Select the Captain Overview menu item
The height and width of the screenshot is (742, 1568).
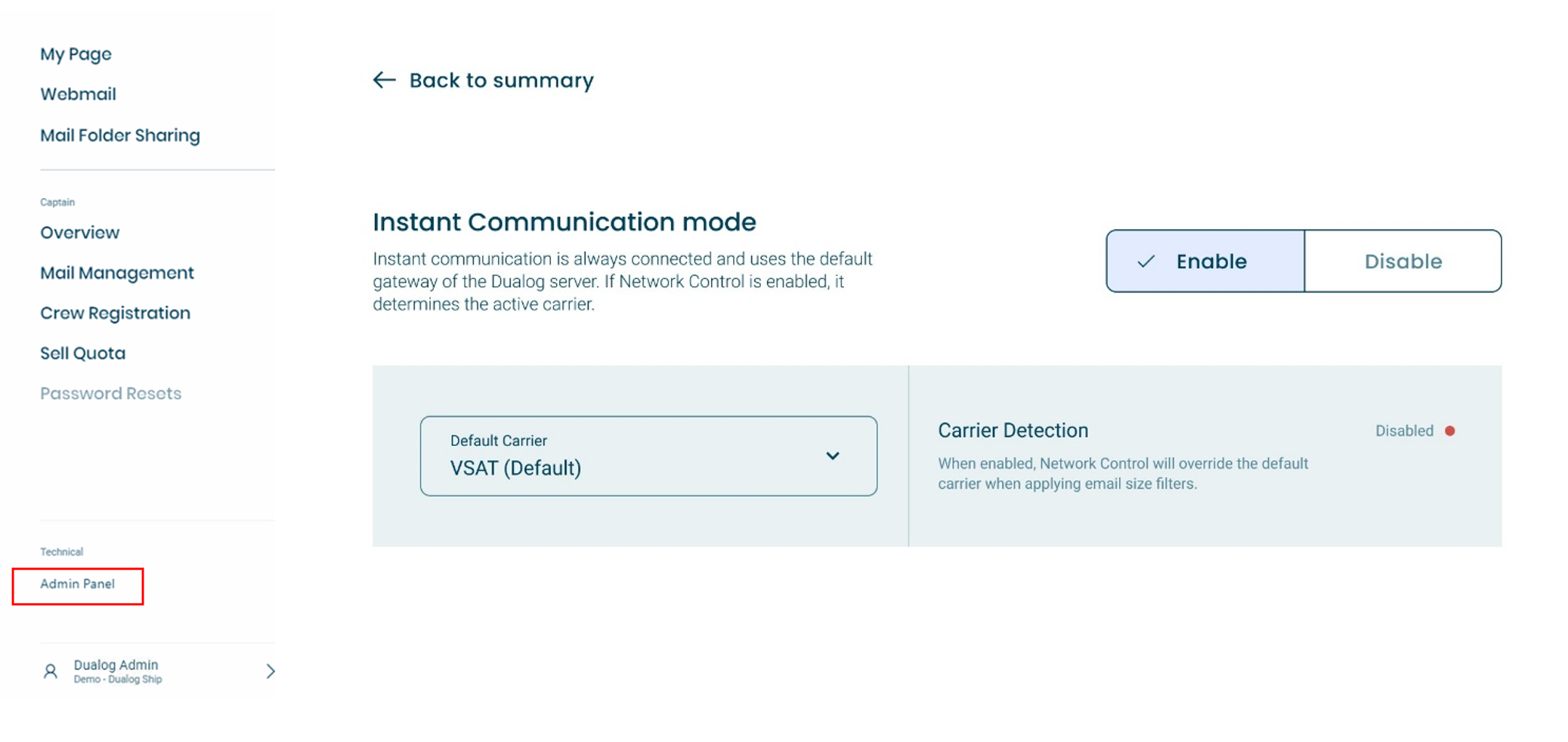coord(79,233)
